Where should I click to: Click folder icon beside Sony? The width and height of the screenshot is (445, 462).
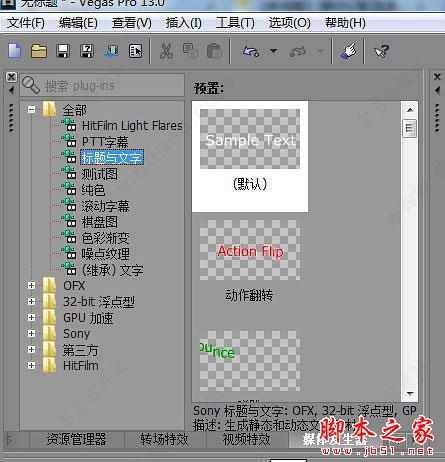[x=49, y=333]
